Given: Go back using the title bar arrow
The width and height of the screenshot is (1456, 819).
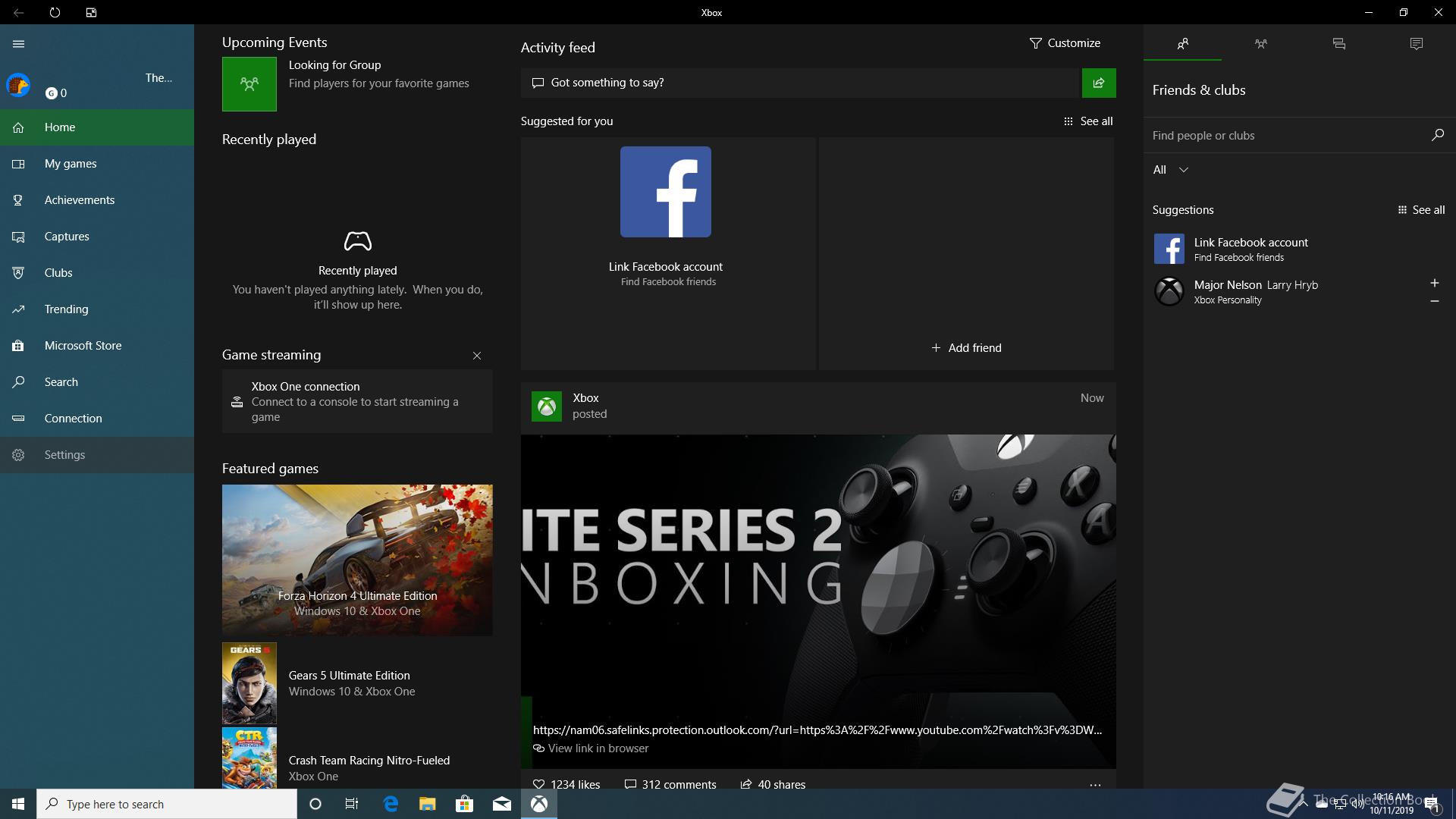Looking at the screenshot, I should click(19, 13).
